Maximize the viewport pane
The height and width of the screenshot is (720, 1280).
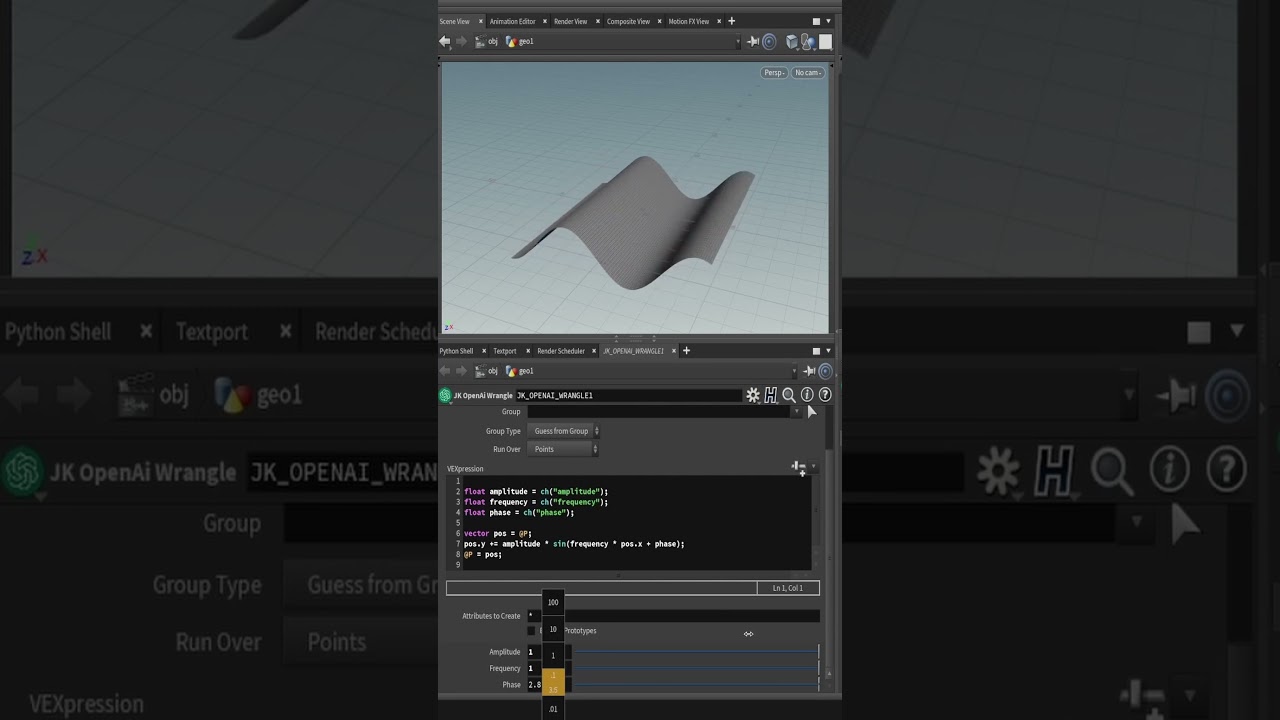[x=816, y=21]
